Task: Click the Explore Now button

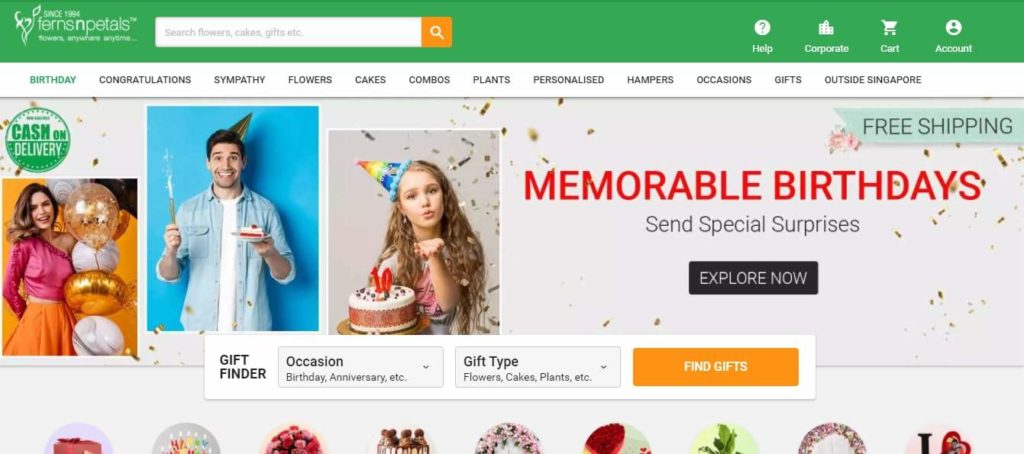Action: coord(753,278)
